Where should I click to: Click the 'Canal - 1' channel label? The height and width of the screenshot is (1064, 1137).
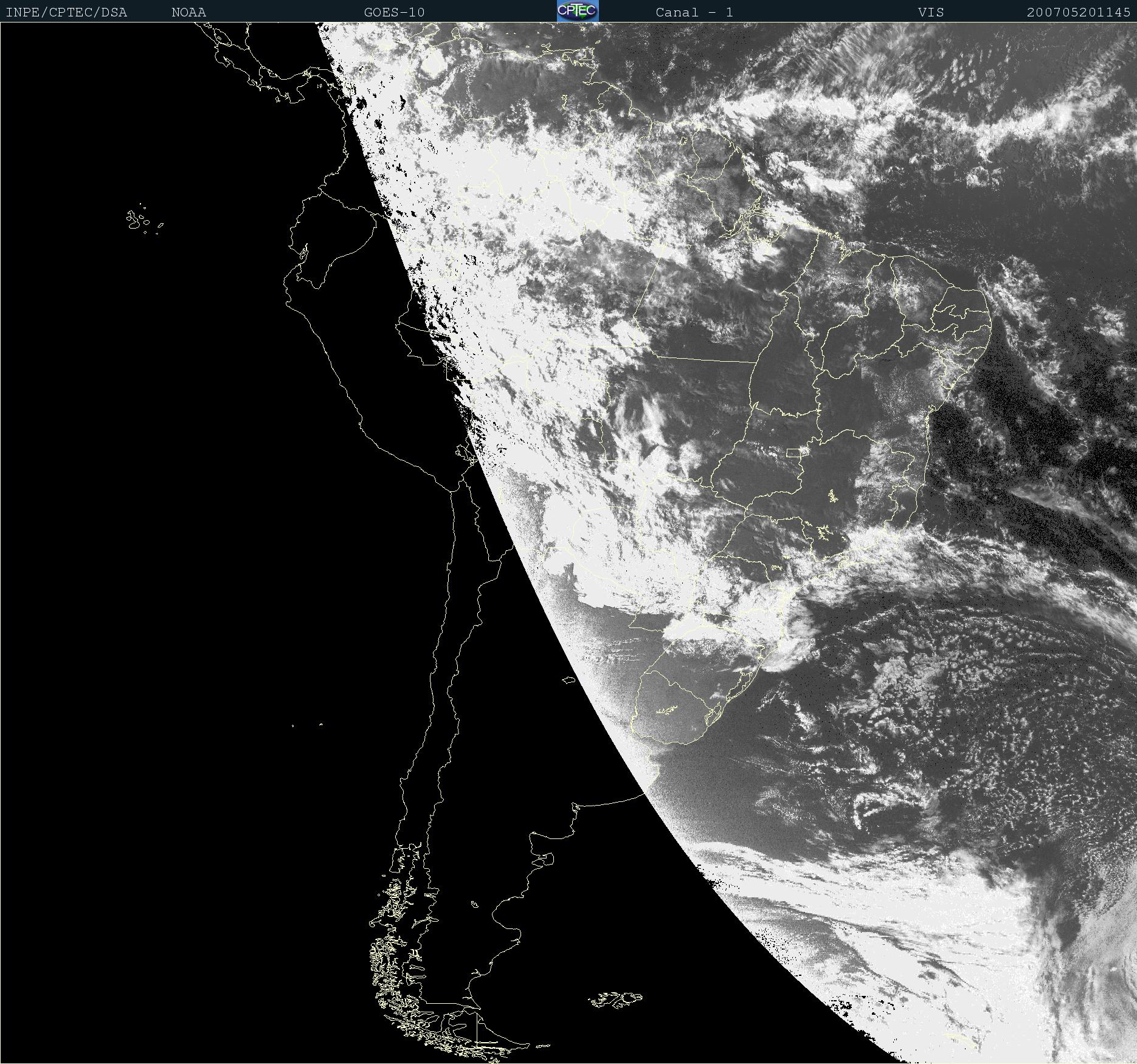(x=694, y=12)
